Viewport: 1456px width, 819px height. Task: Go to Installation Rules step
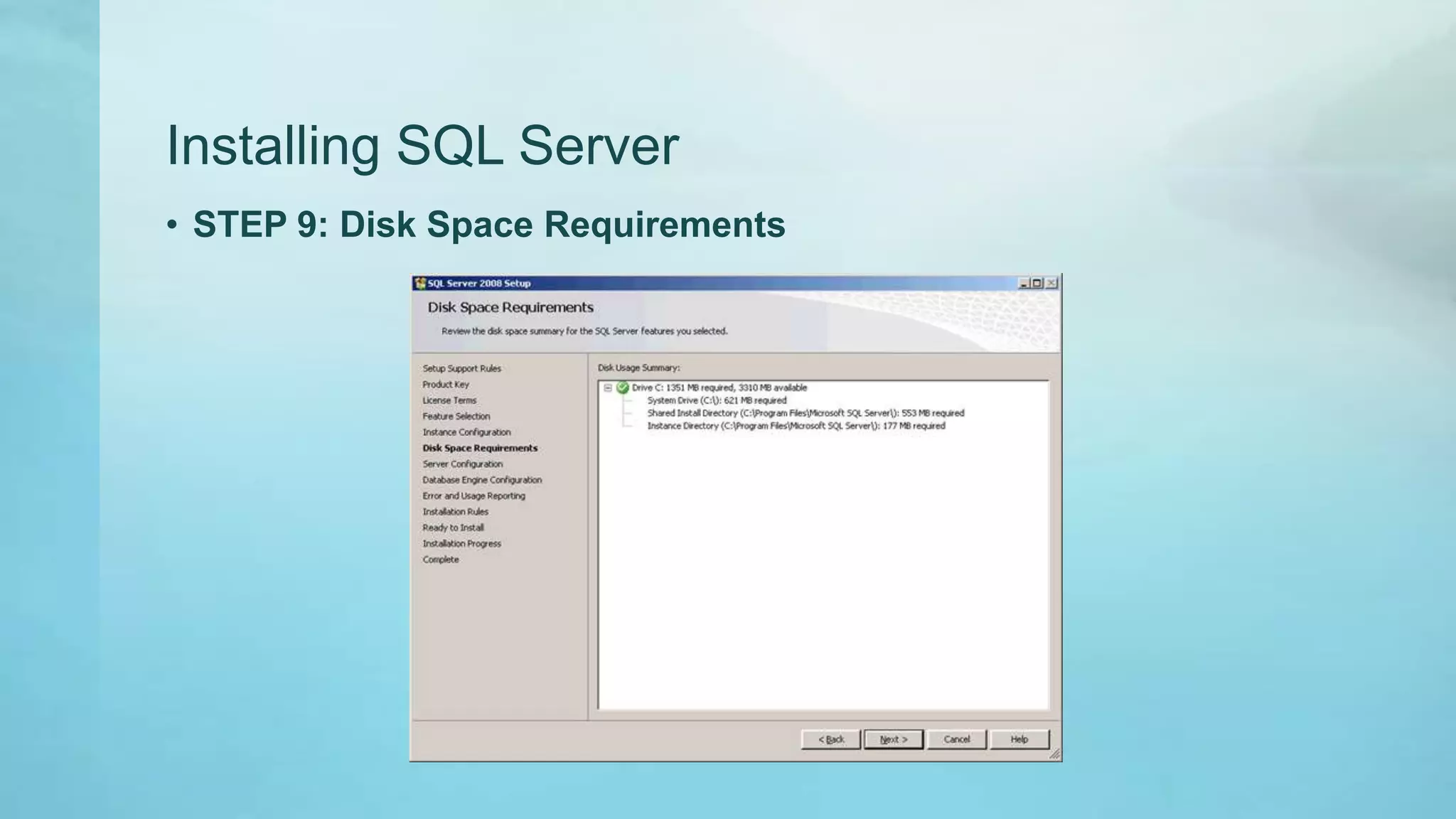tap(456, 512)
